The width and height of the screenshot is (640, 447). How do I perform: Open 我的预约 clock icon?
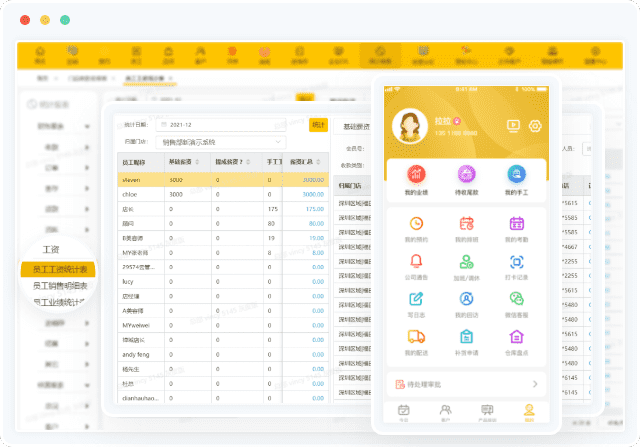pyautogui.click(x=416, y=224)
